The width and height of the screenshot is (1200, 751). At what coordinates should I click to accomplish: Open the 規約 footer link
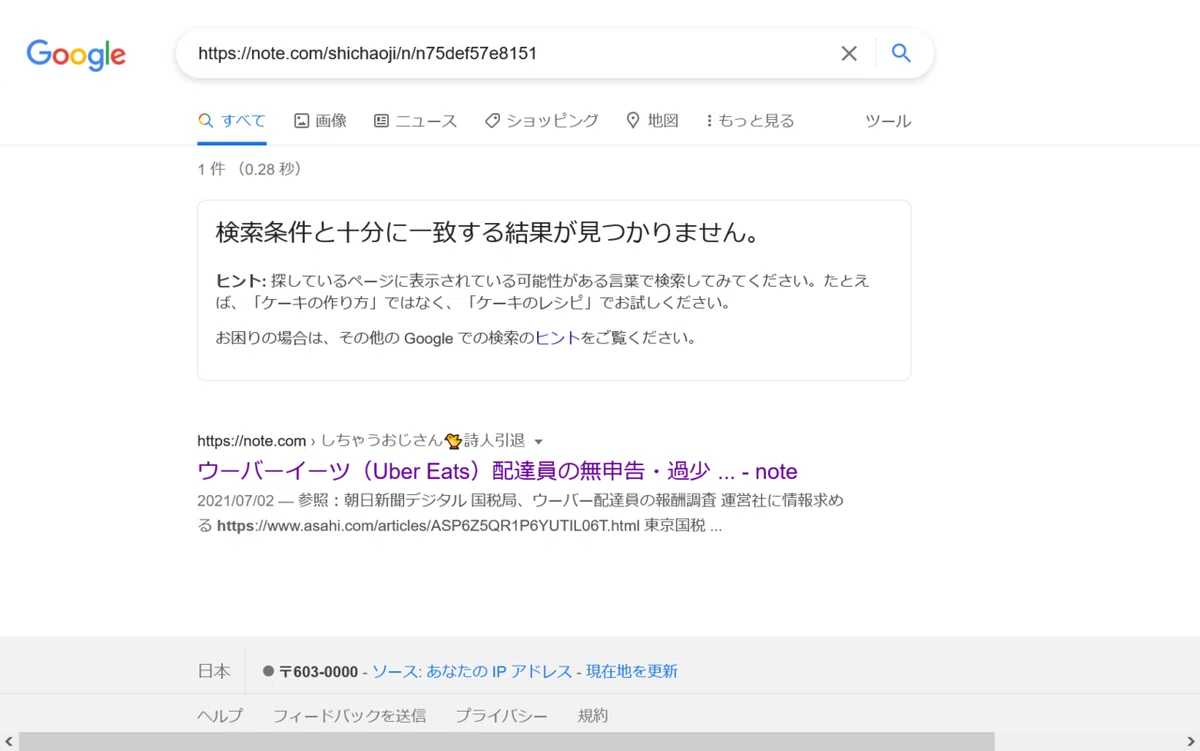[593, 716]
